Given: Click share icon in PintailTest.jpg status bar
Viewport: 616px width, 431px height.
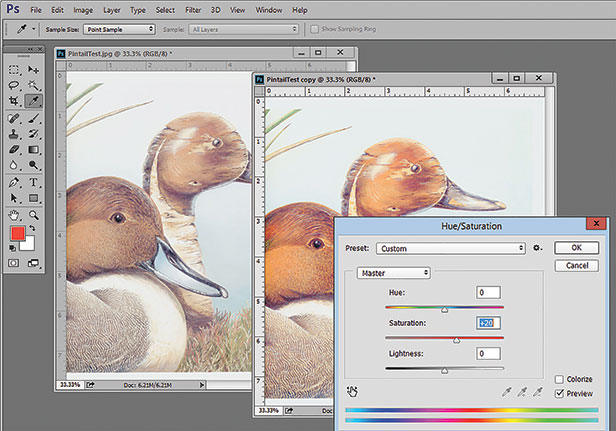Looking at the screenshot, I should pyautogui.click(x=90, y=385).
